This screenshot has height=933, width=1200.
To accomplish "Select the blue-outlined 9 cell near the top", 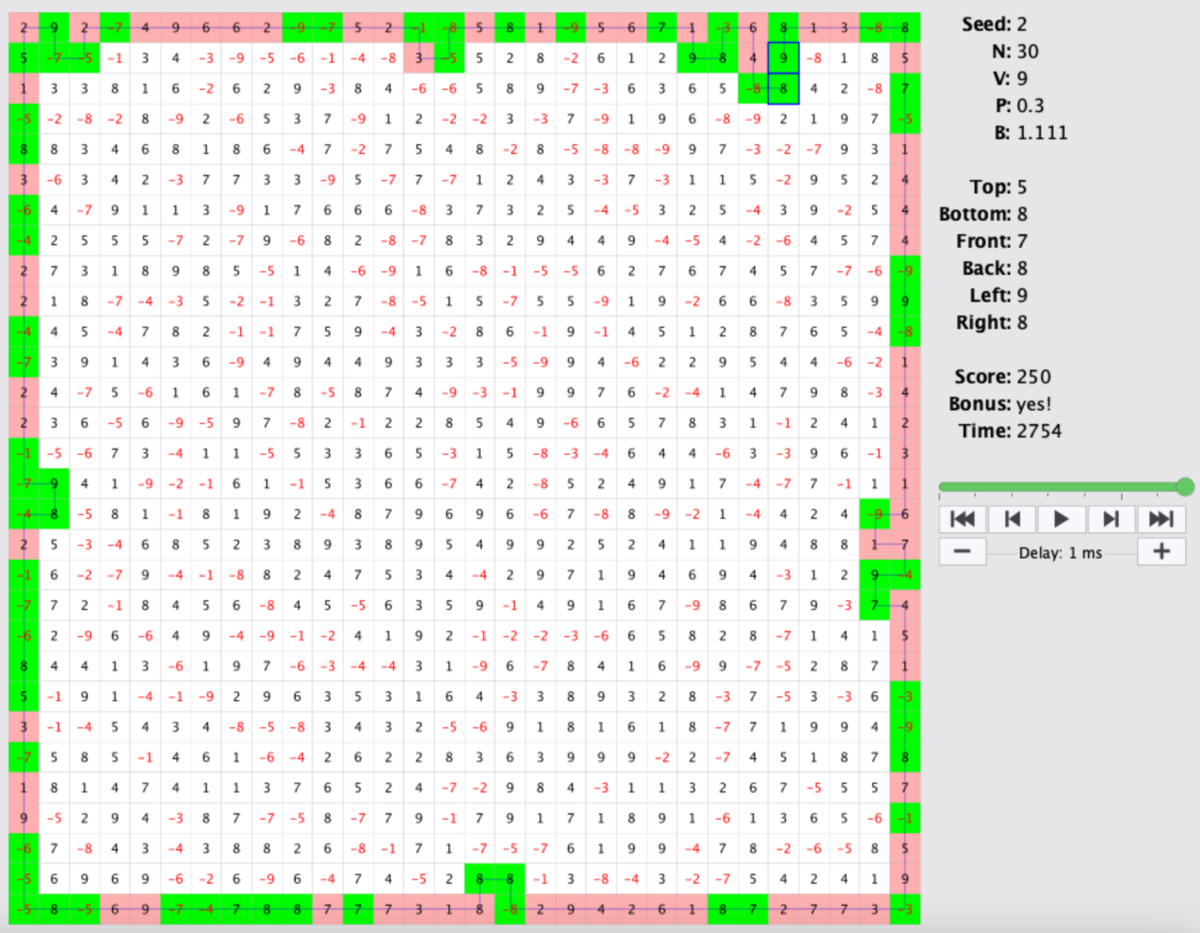I will pyautogui.click(x=783, y=57).
